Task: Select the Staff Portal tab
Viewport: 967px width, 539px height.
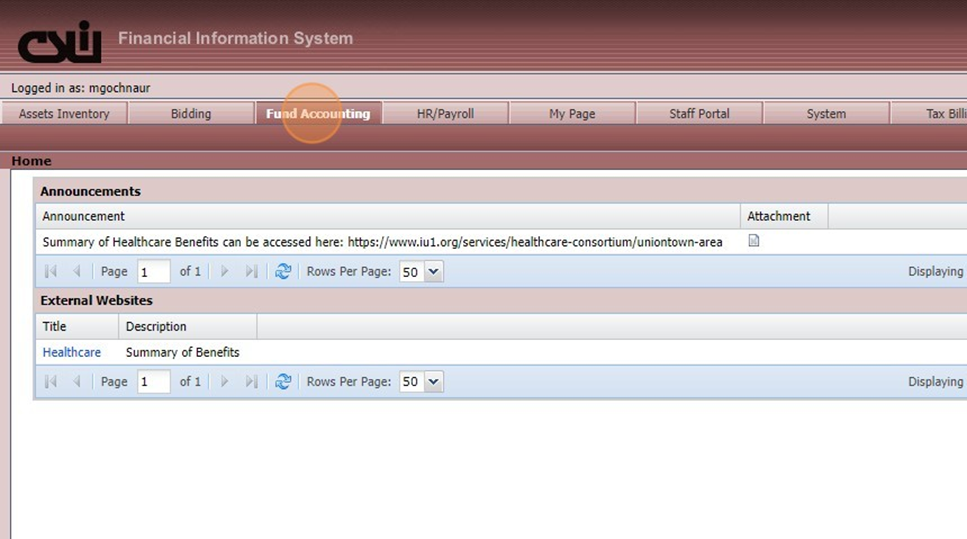Action: (699, 114)
